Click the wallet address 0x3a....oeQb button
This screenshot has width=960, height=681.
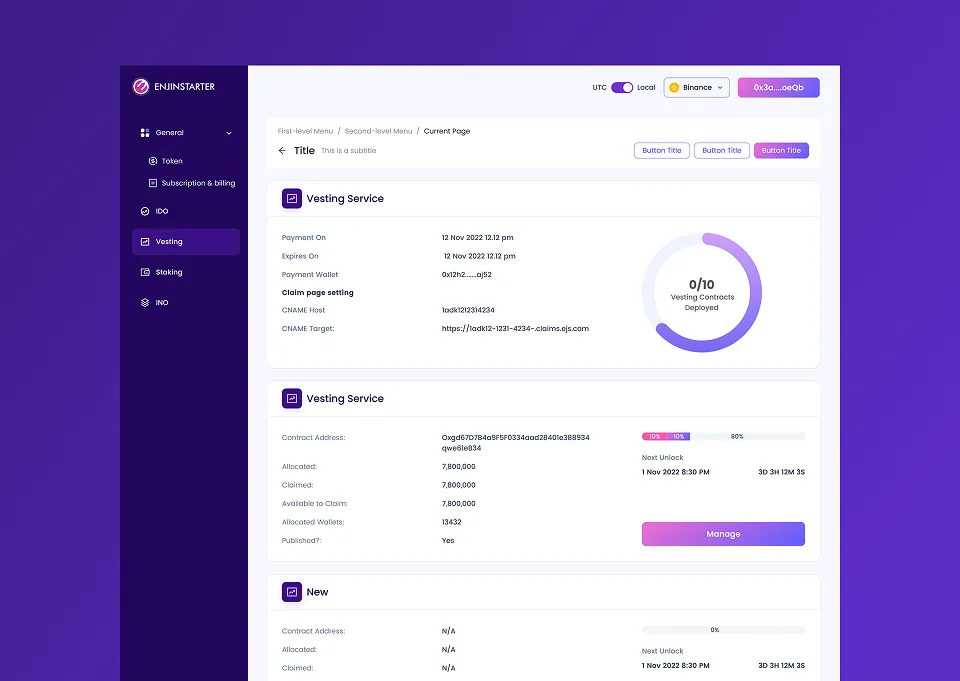coord(779,88)
